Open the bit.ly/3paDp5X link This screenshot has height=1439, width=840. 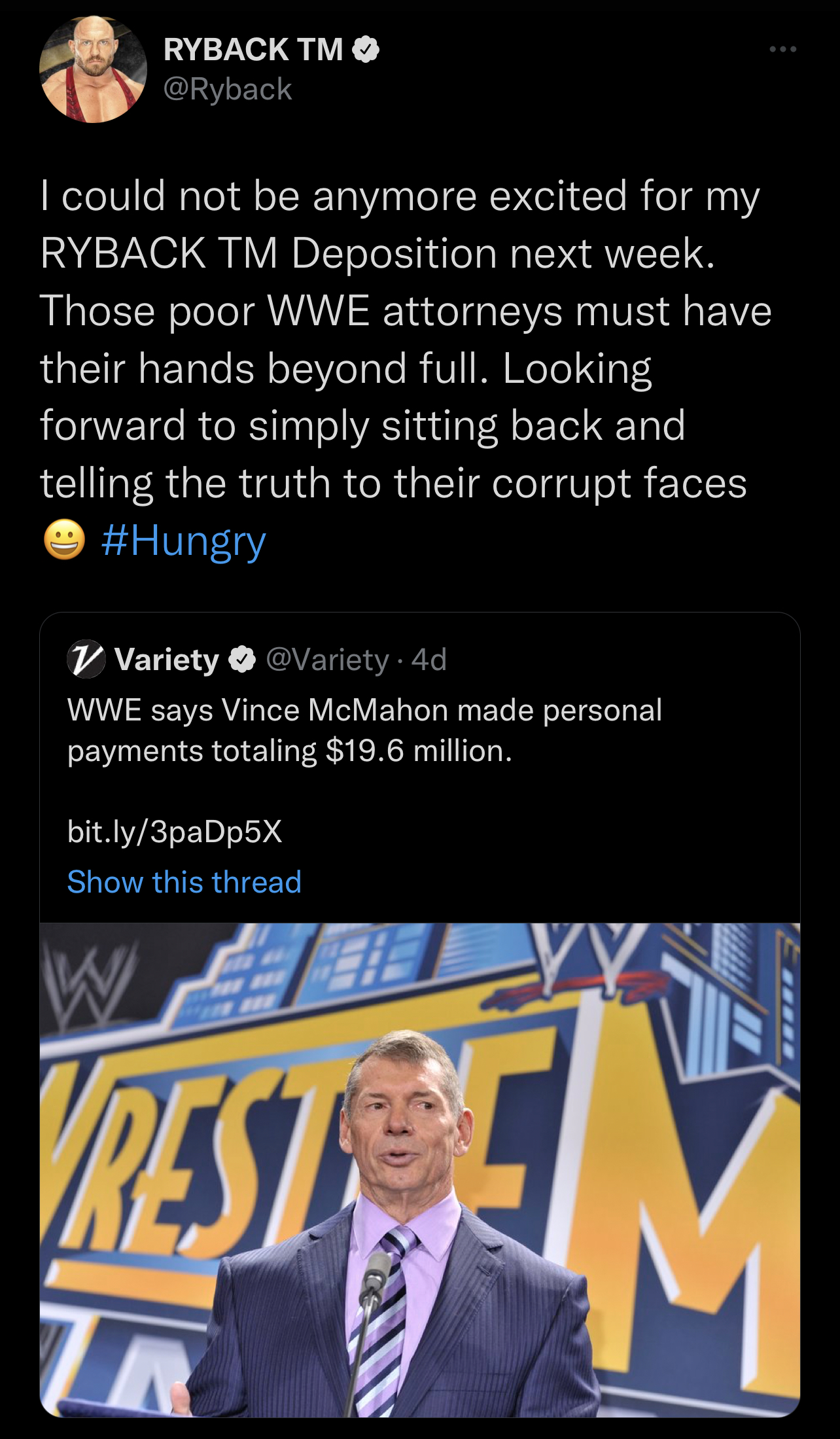pyautogui.click(x=175, y=832)
